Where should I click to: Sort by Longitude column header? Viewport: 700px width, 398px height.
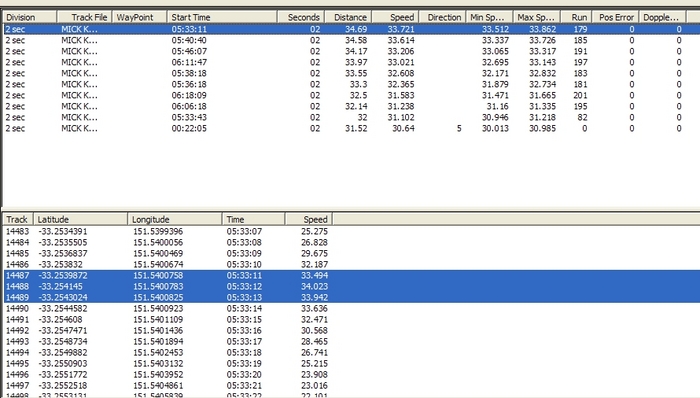(x=175, y=220)
